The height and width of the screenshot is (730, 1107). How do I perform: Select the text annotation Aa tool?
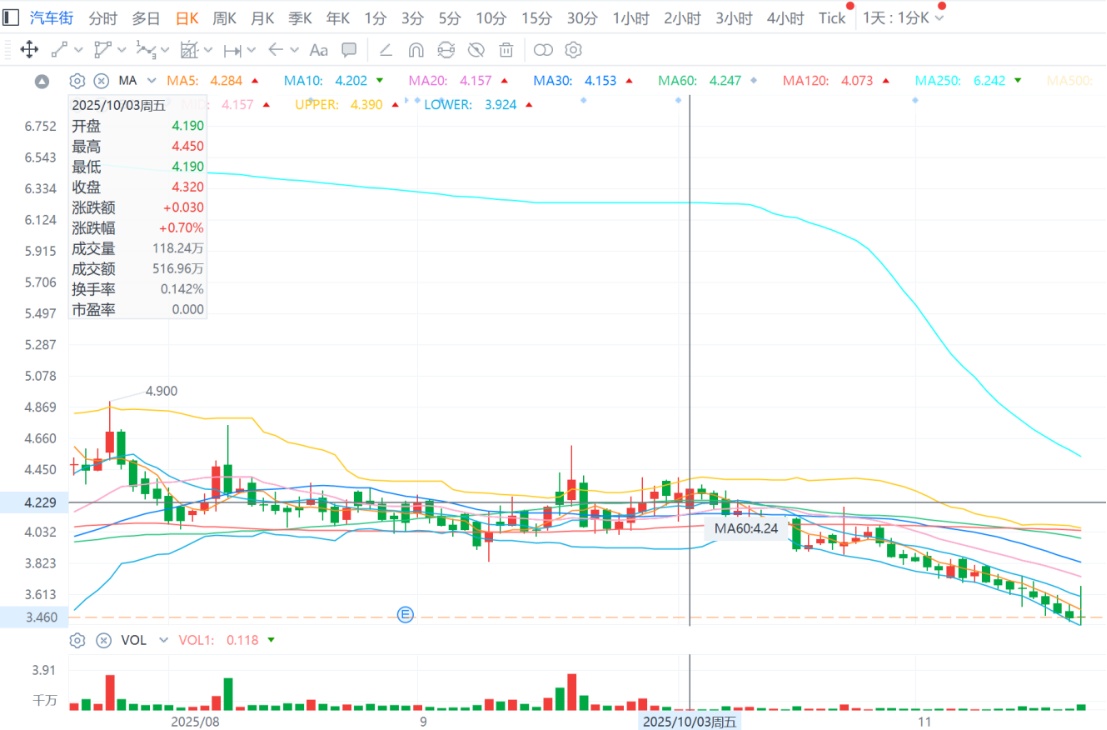pyautogui.click(x=319, y=50)
